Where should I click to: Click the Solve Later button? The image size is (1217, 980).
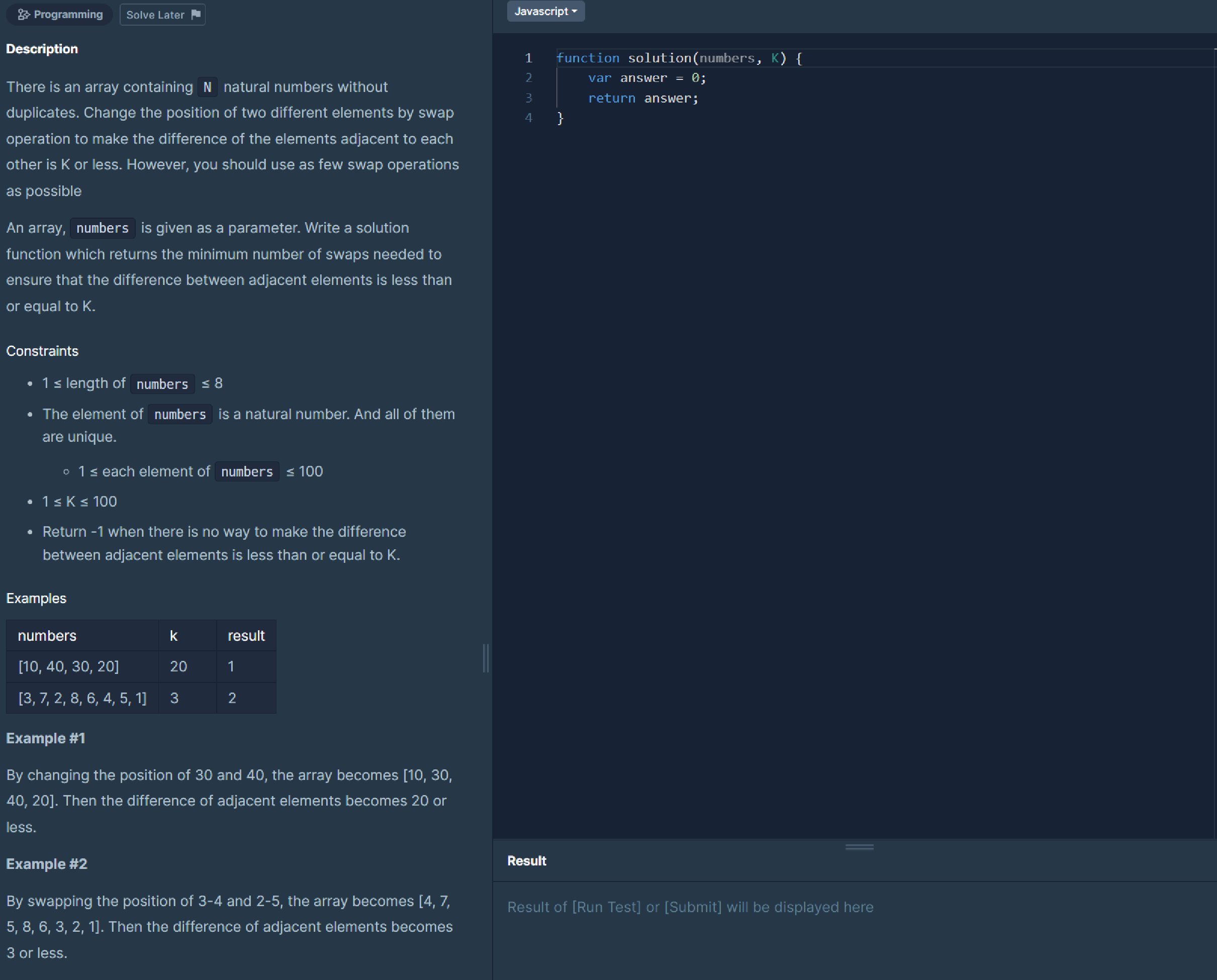(155, 15)
